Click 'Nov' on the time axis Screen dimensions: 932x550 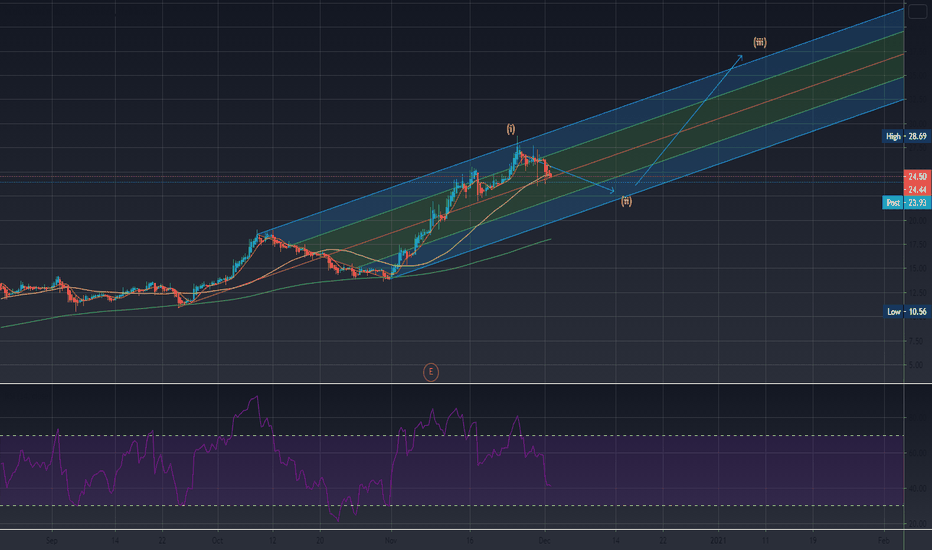[391, 540]
